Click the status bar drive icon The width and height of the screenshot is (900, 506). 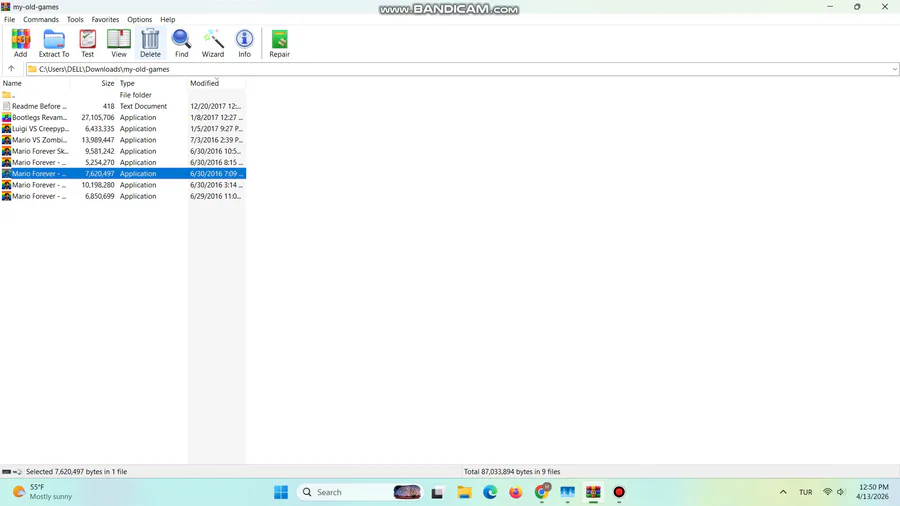coord(6,472)
